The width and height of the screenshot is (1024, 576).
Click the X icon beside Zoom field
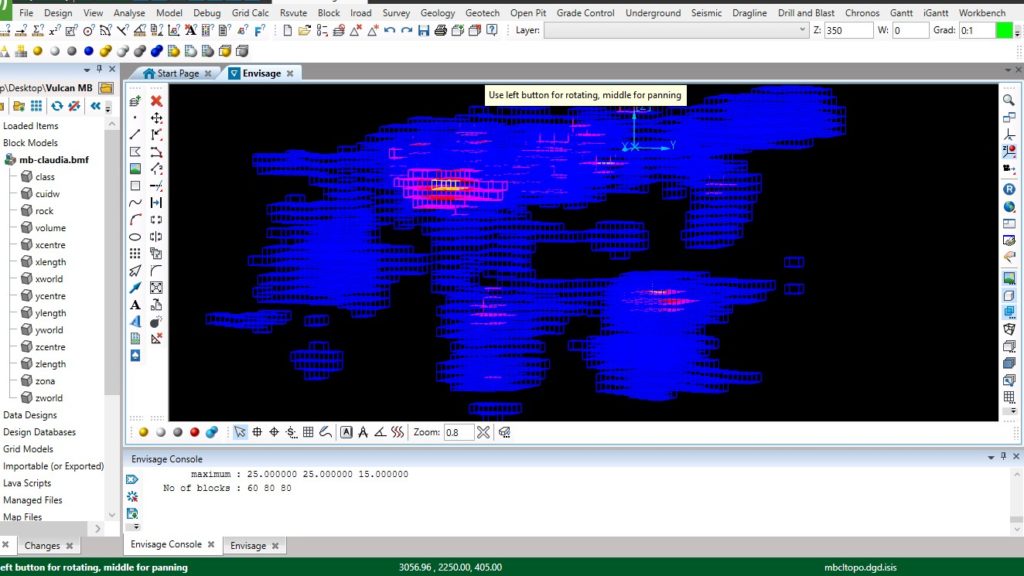click(483, 432)
